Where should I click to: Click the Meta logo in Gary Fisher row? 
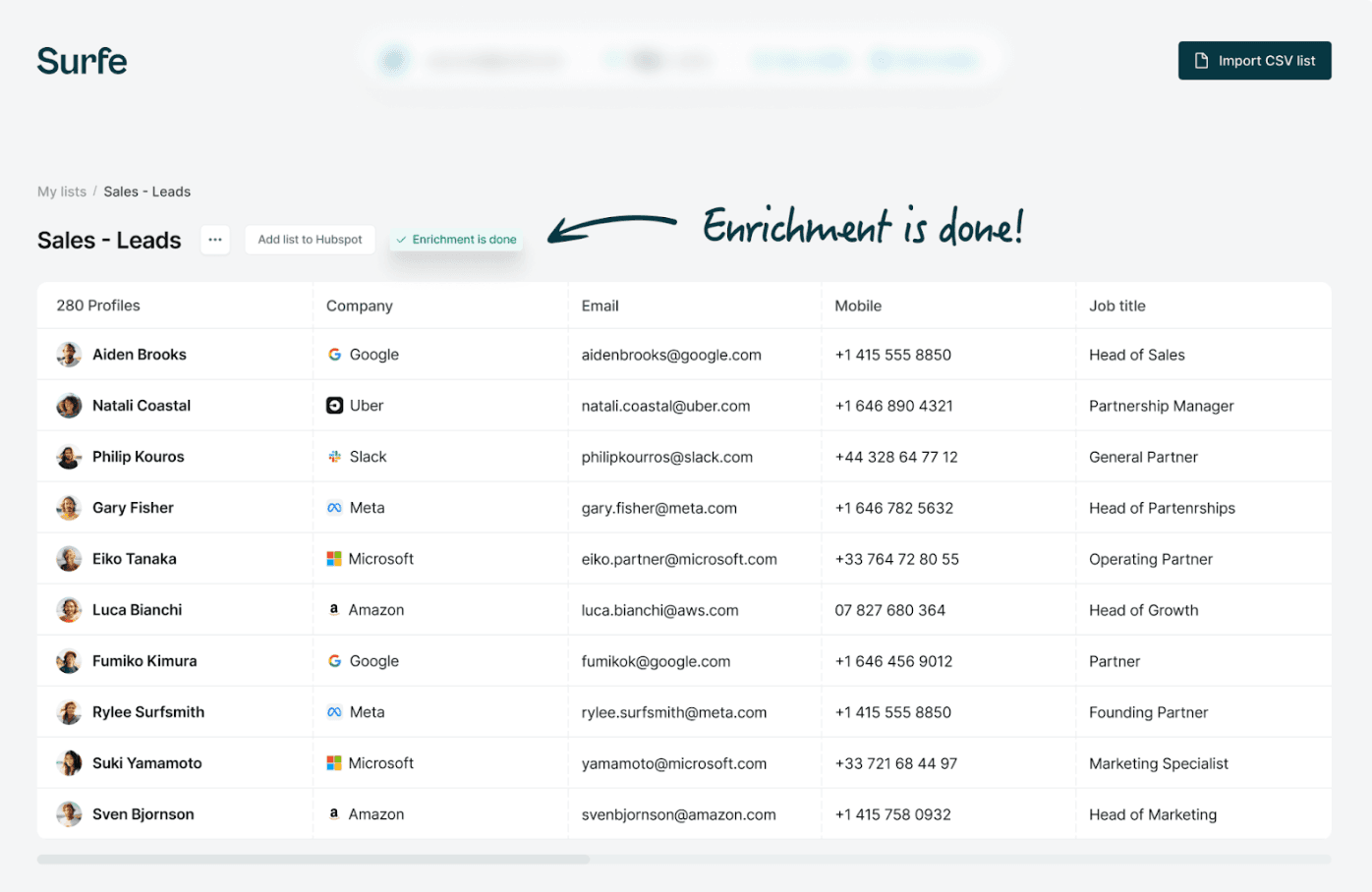[x=334, y=508]
